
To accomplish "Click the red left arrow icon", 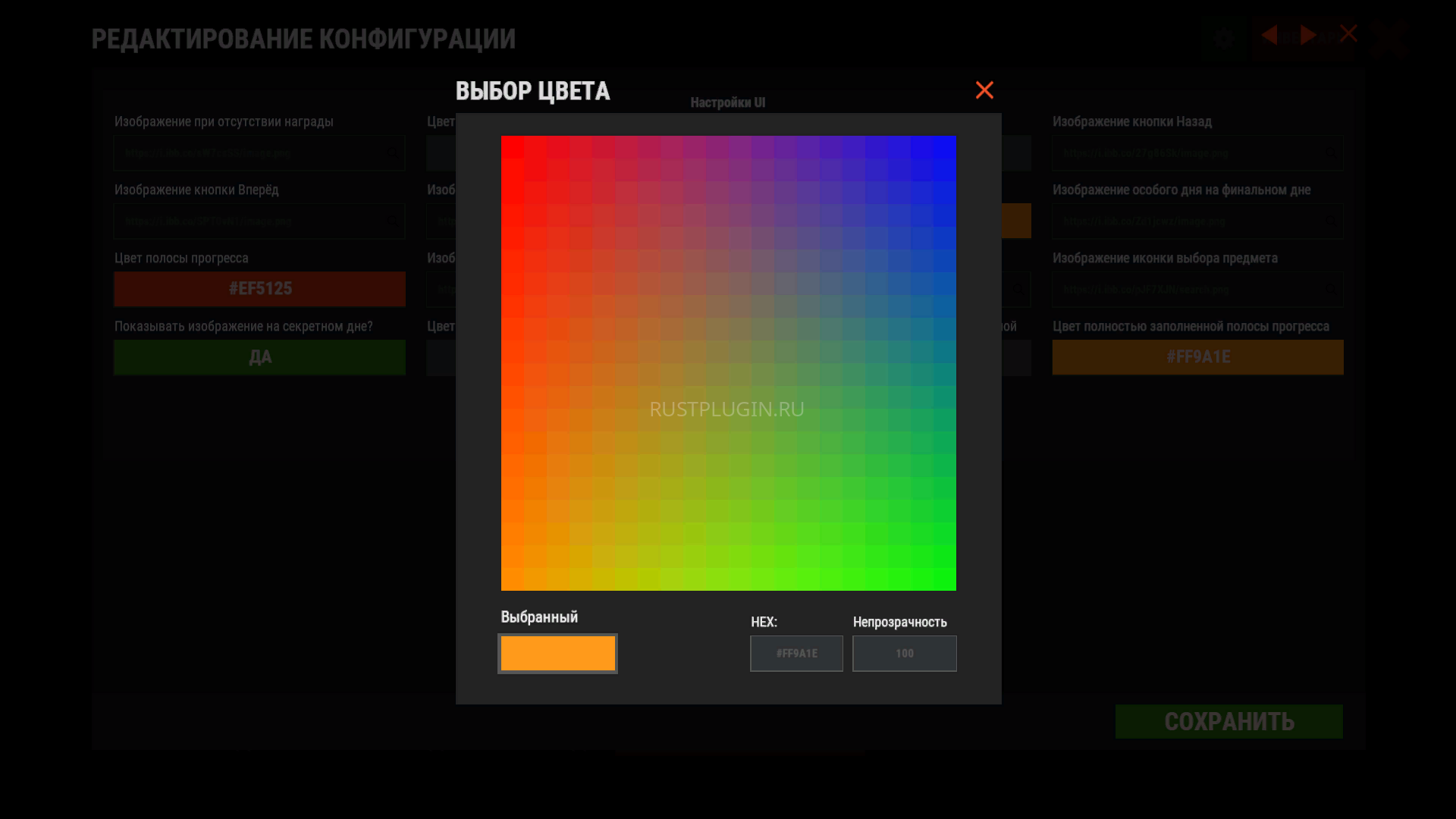I will point(1269,35).
